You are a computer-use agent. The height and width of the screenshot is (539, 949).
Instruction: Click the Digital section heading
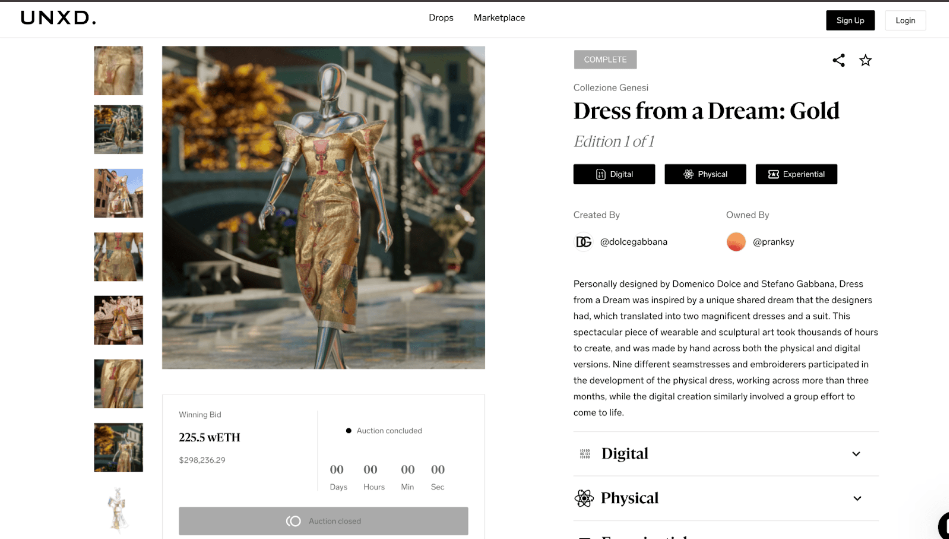coord(625,454)
